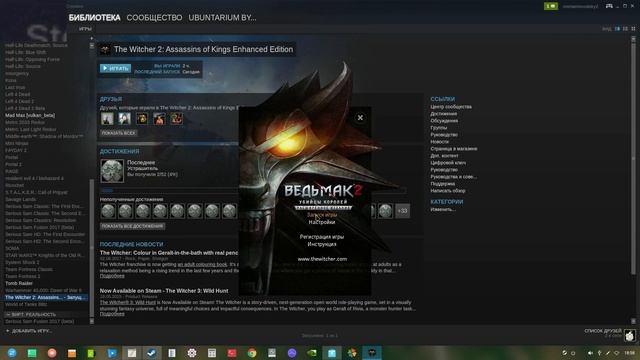Open the fourth friend avatar

click(x=159, y=119)
